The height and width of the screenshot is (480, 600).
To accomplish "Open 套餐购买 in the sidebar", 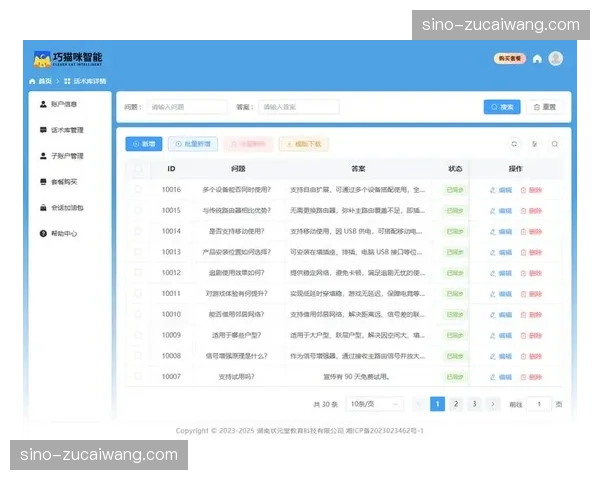I will (x=59, y=182).
